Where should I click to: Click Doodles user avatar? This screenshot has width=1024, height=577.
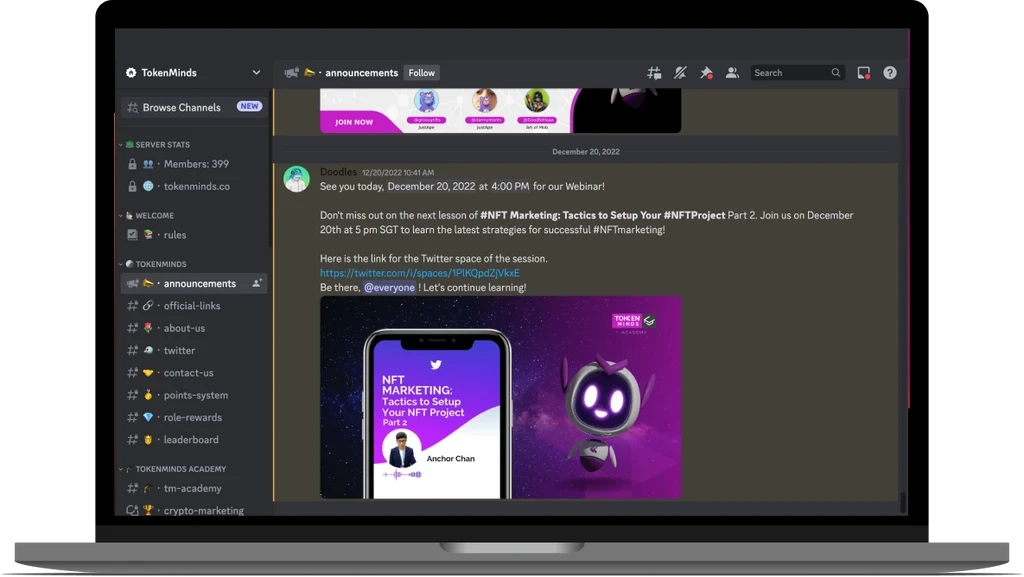tap(296, 179)
